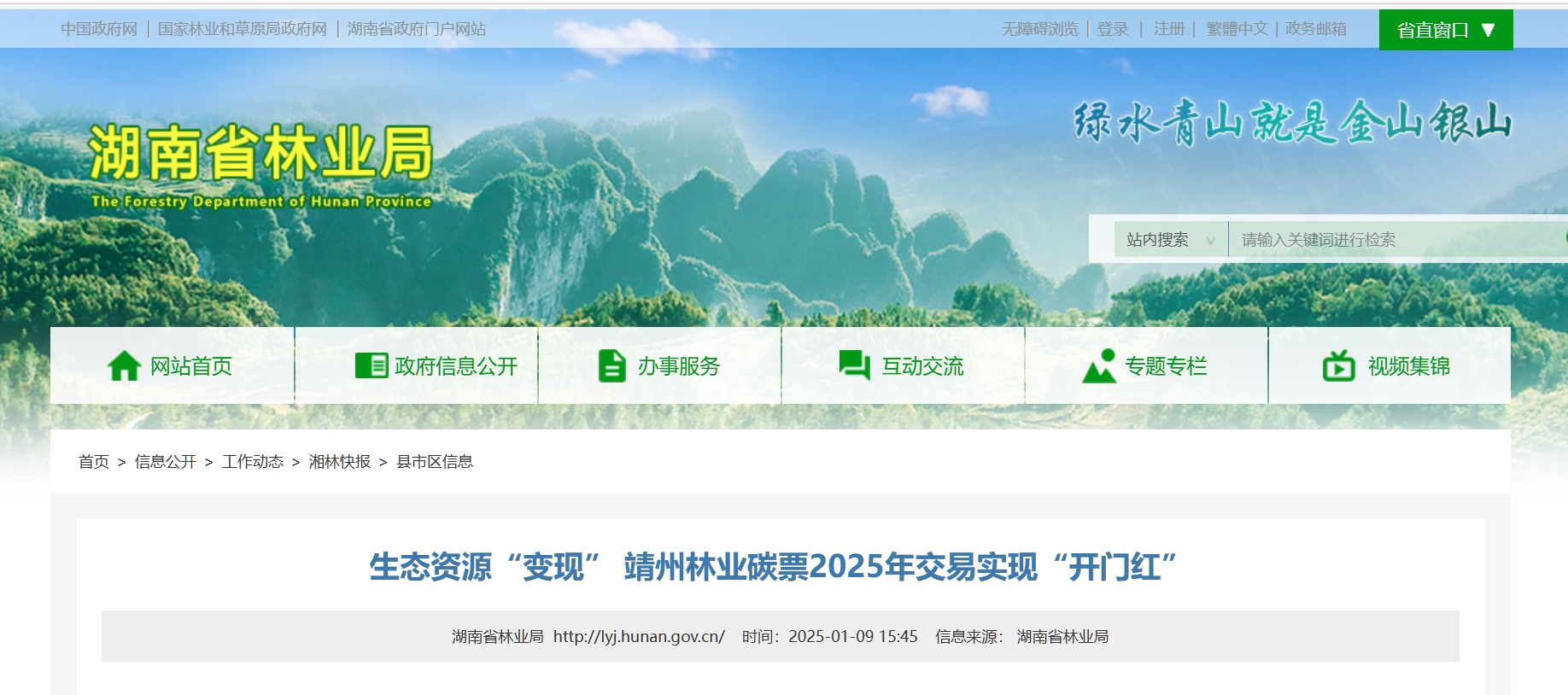Expand the 省直窗口 green dropdown
The height and width of the screenshot is (695, 1568).
click(x=1445, y=30)
